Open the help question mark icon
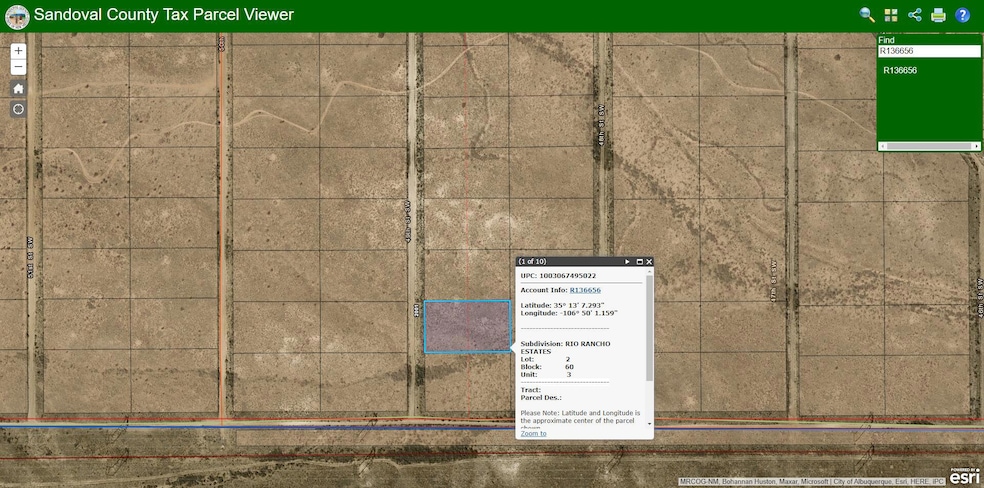Viewport: 984px width, 488px height. point(963,15)
